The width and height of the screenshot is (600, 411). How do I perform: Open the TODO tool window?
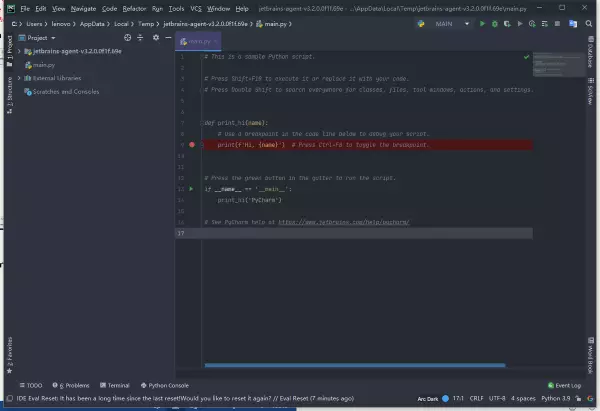pos(31,385)
